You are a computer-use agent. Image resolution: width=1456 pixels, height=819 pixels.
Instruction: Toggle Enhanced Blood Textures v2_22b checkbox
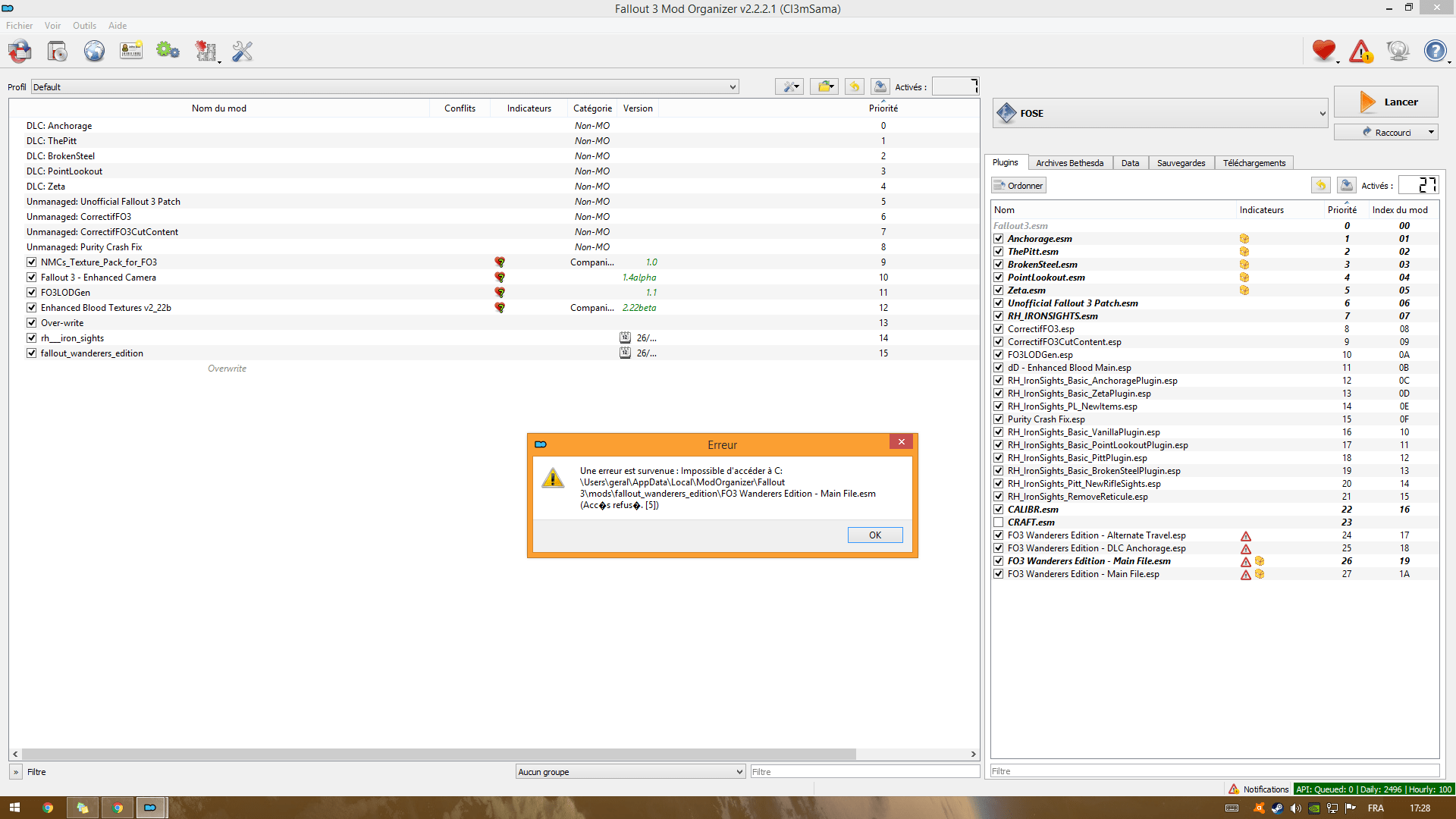click(x=32, y=308)
